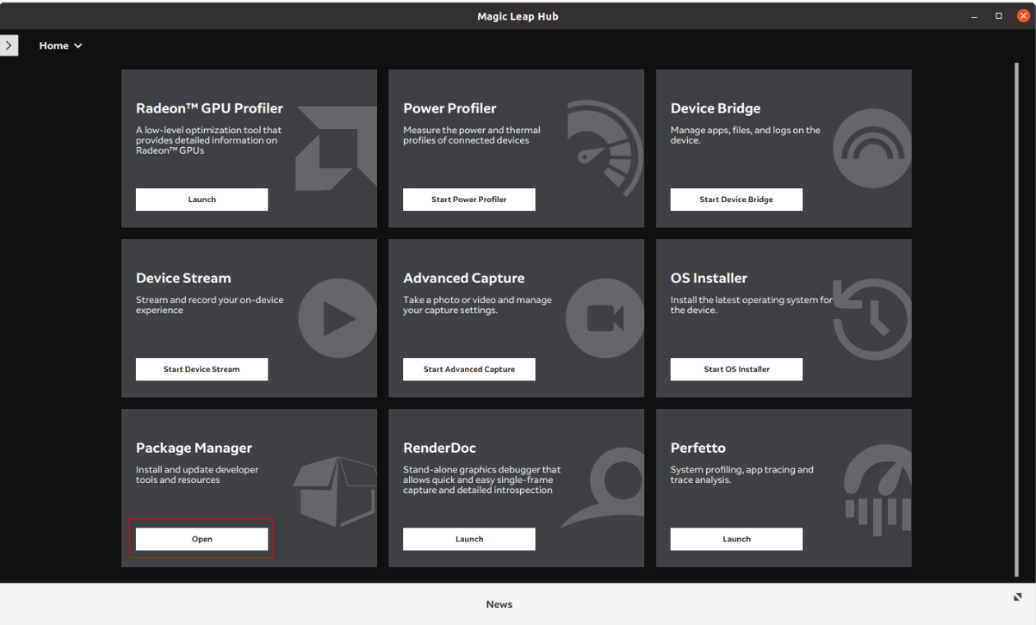Viewport: 1036px width, 625px height.
Task: Click the Radeon GPU Profiler AMD logo icon
Action: (x=335, y=148)
